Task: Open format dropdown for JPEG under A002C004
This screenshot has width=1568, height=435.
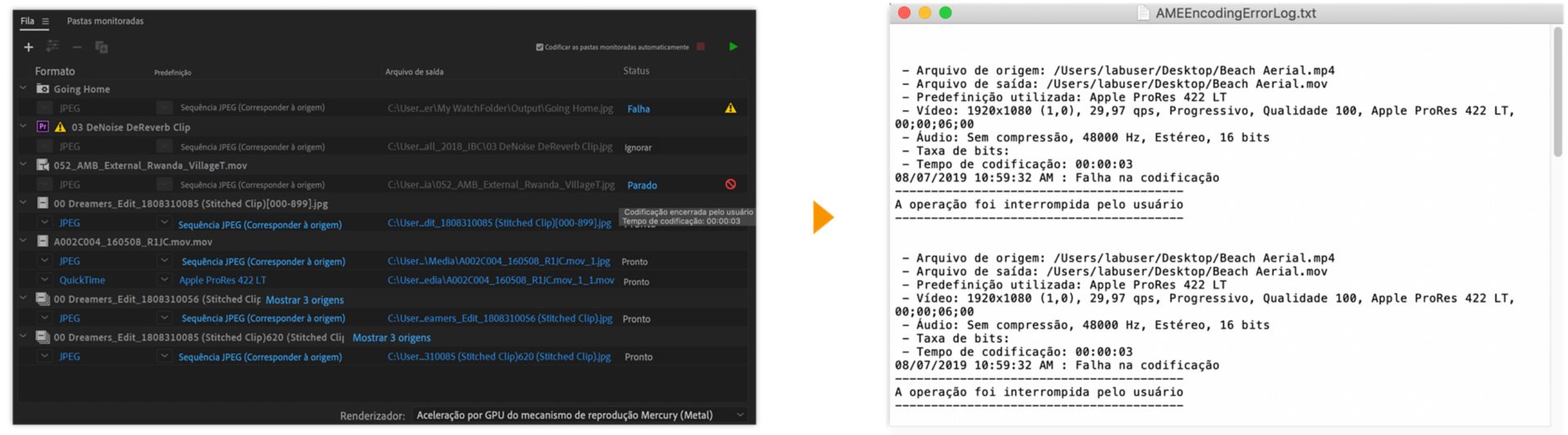Action: [45, 260]
